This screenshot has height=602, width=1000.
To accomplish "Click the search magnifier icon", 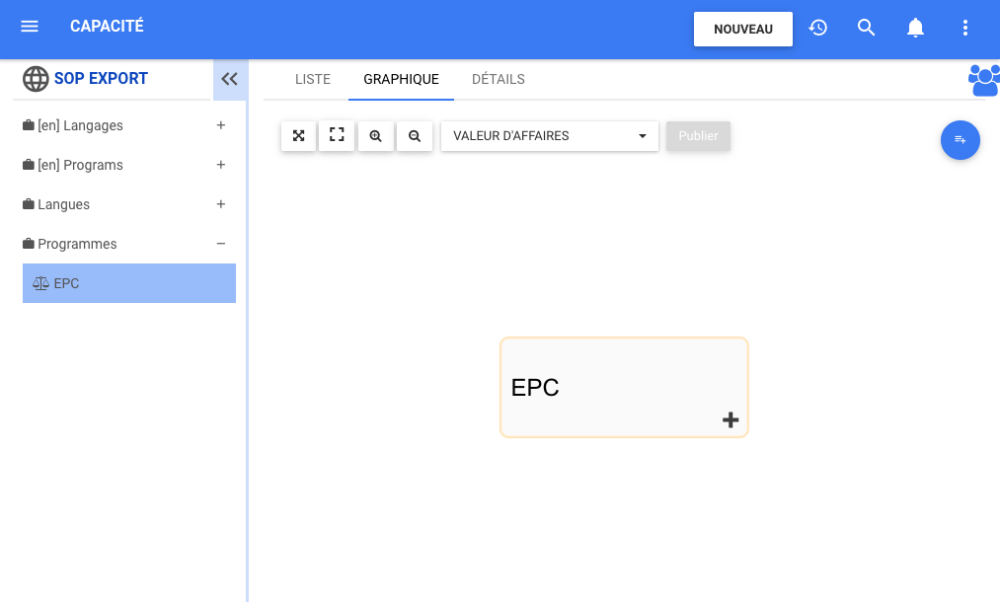I will [867, 28].
